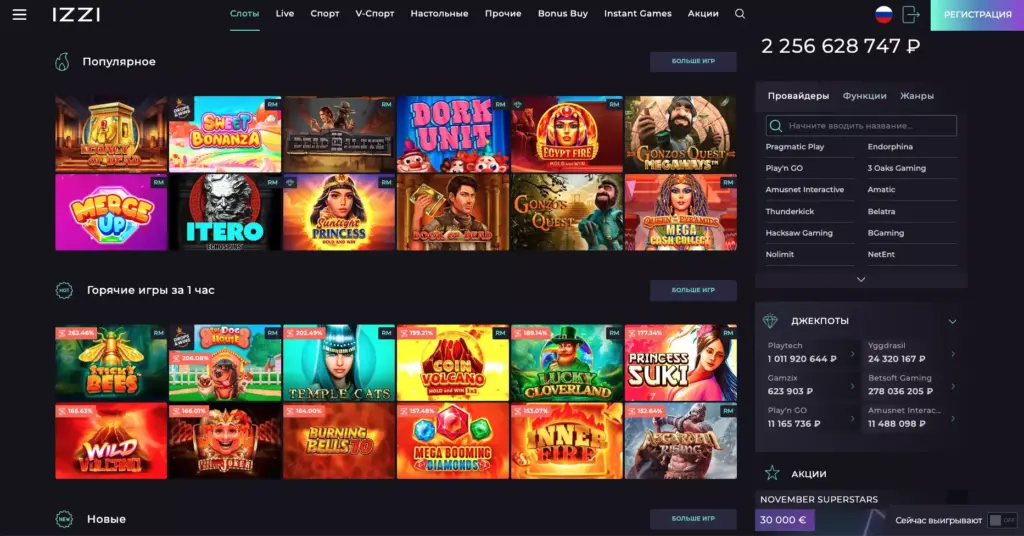Click the flame icon beside Популярное

tap(63, 62)
